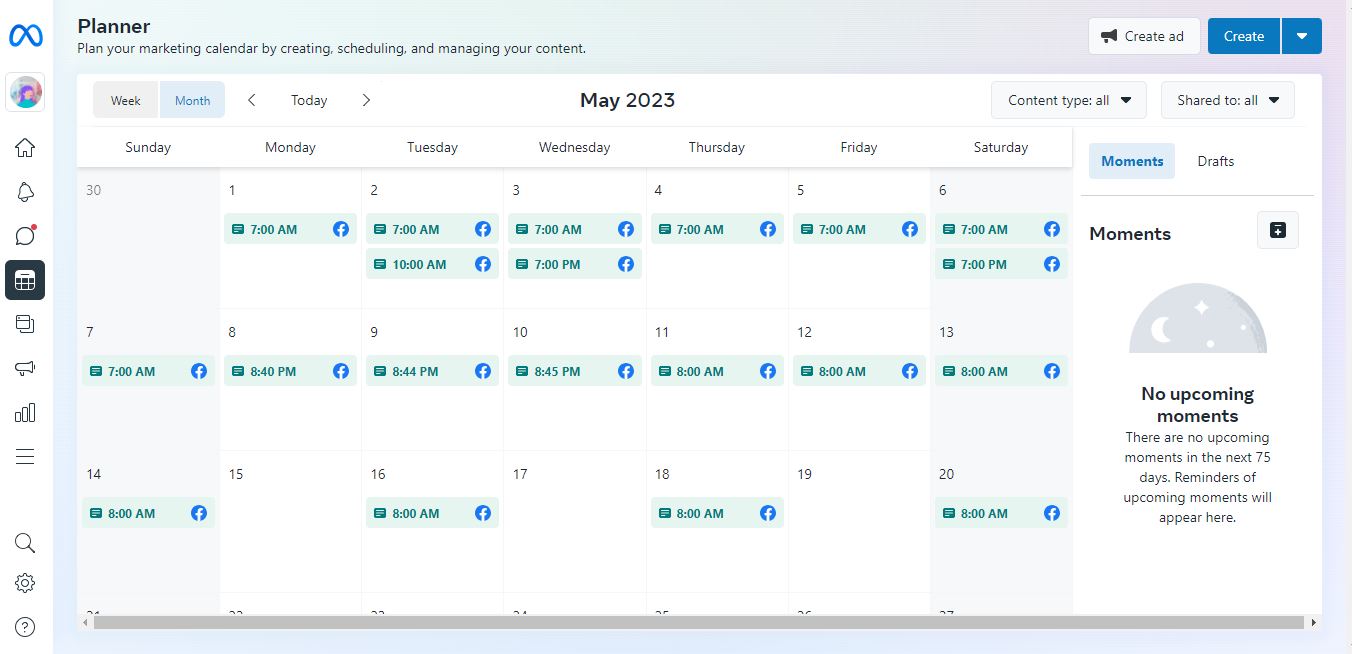
Task: Click the Create ad button
Action: point(1143,36)
